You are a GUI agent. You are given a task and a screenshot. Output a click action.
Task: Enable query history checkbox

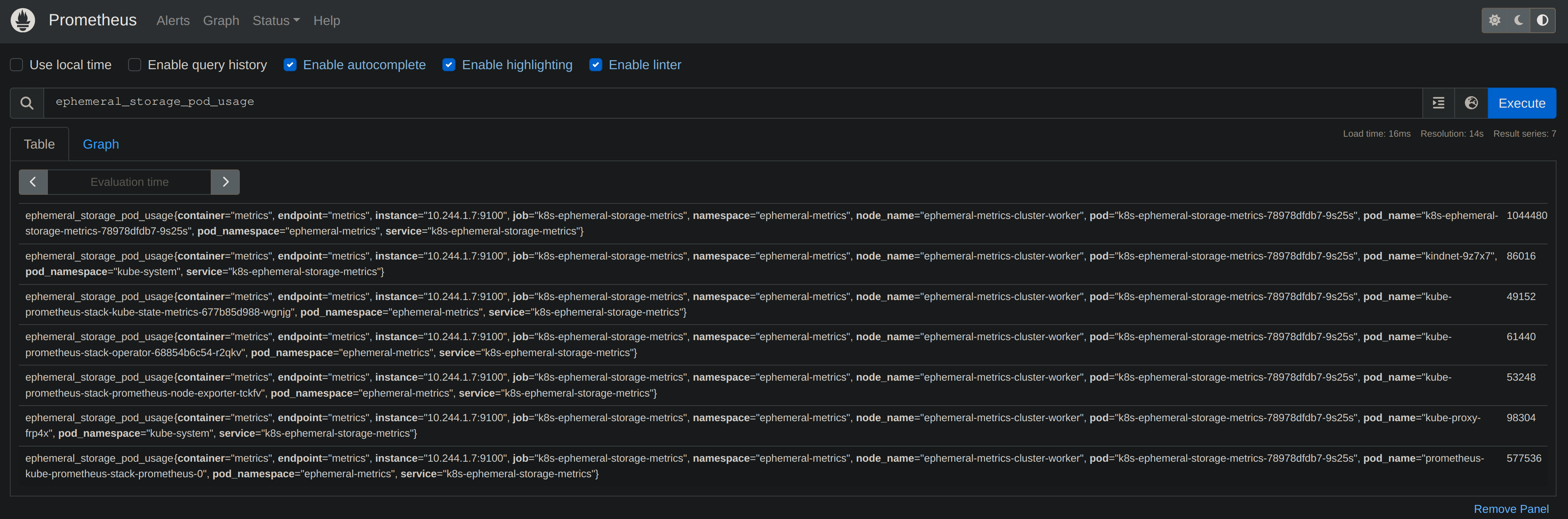pos(135,65)
